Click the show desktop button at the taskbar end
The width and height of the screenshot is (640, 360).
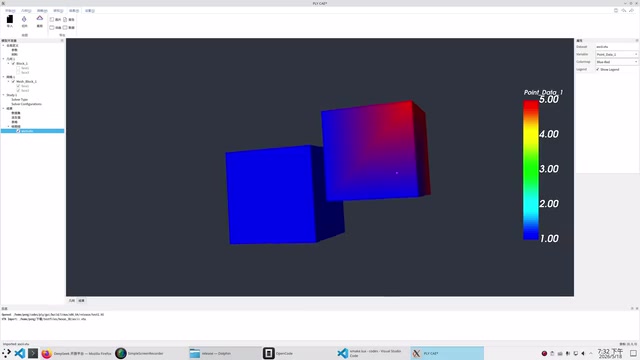click(633, 353)
